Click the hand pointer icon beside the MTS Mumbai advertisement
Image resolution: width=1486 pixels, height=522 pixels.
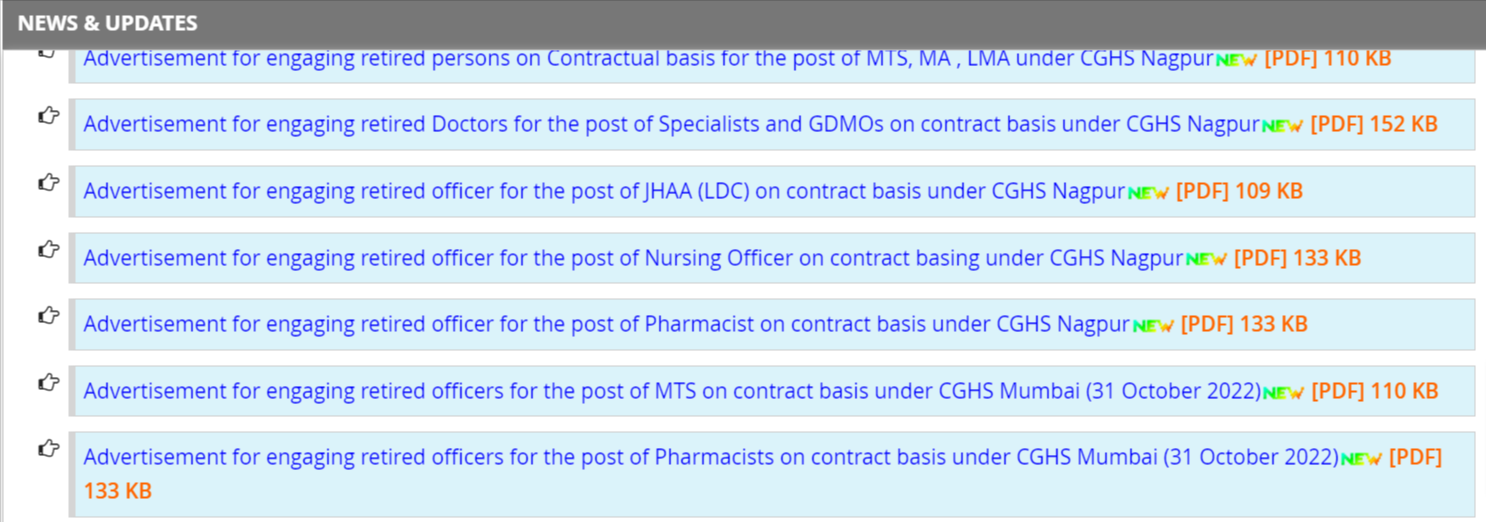click(x=48, y=382)
